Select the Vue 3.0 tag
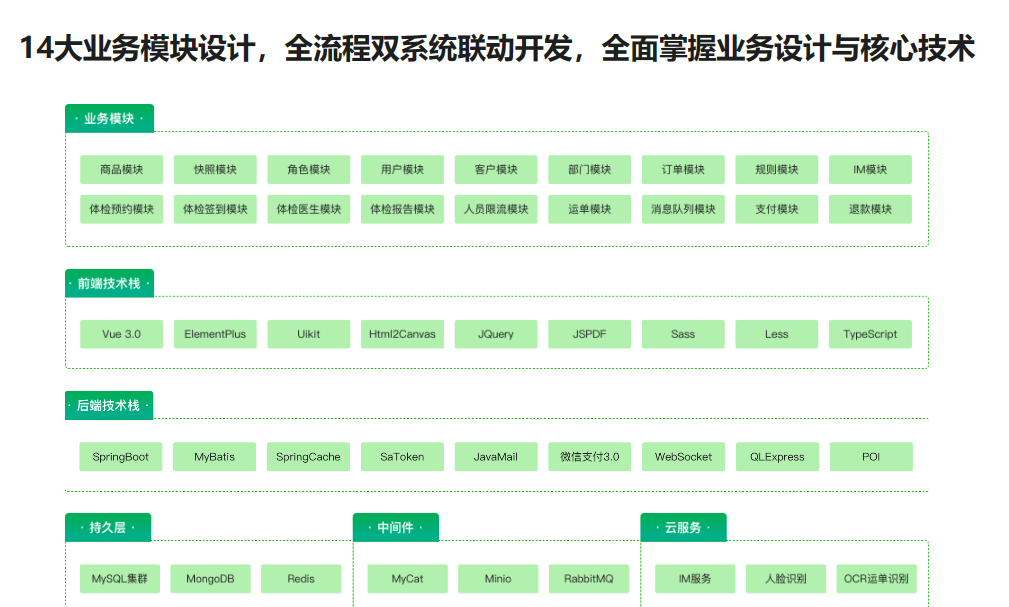Screen dimensions: 1009x607 coord(121,334)
